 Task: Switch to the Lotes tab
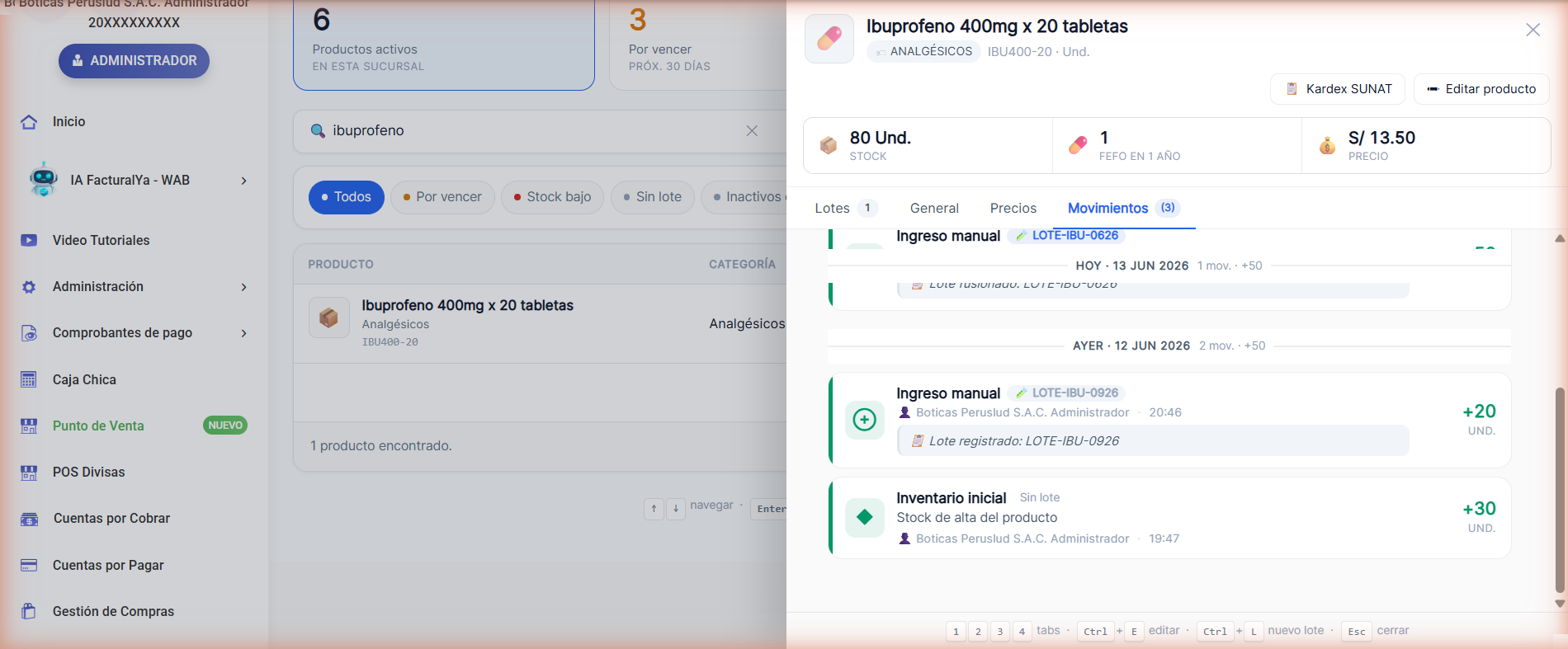pos(846,209)
